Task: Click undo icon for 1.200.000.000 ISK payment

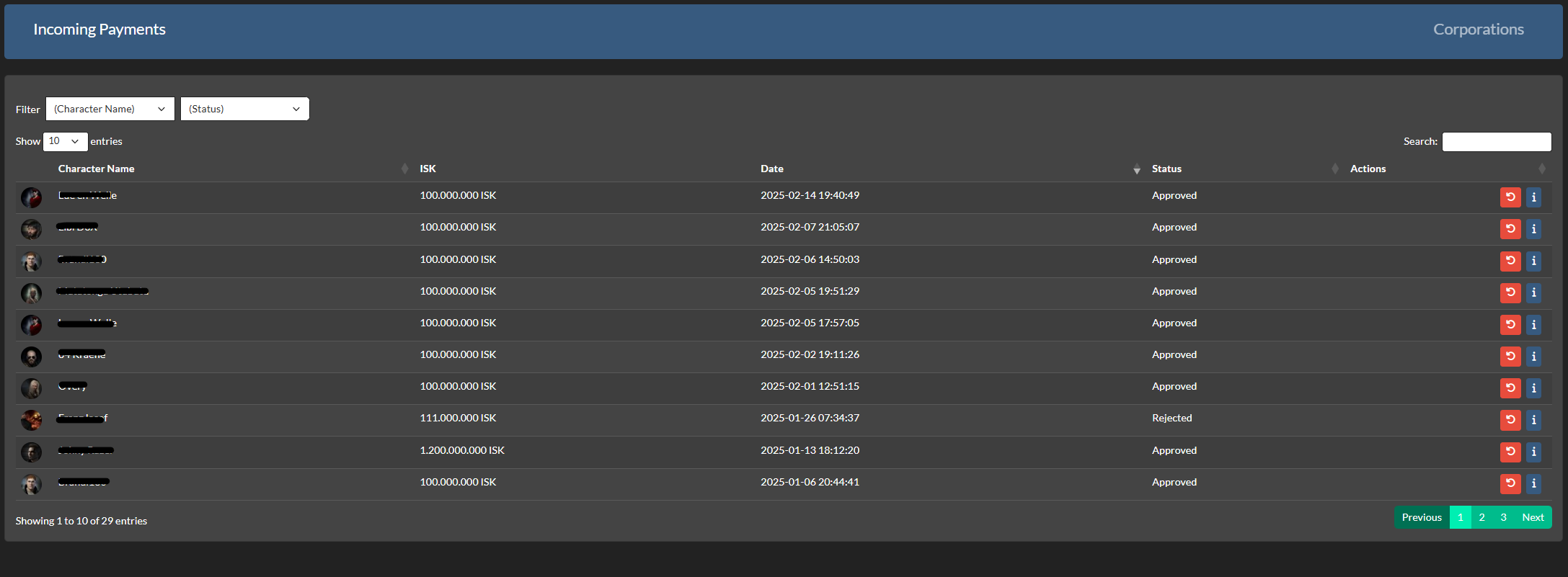Action: tap(1510, 452)
